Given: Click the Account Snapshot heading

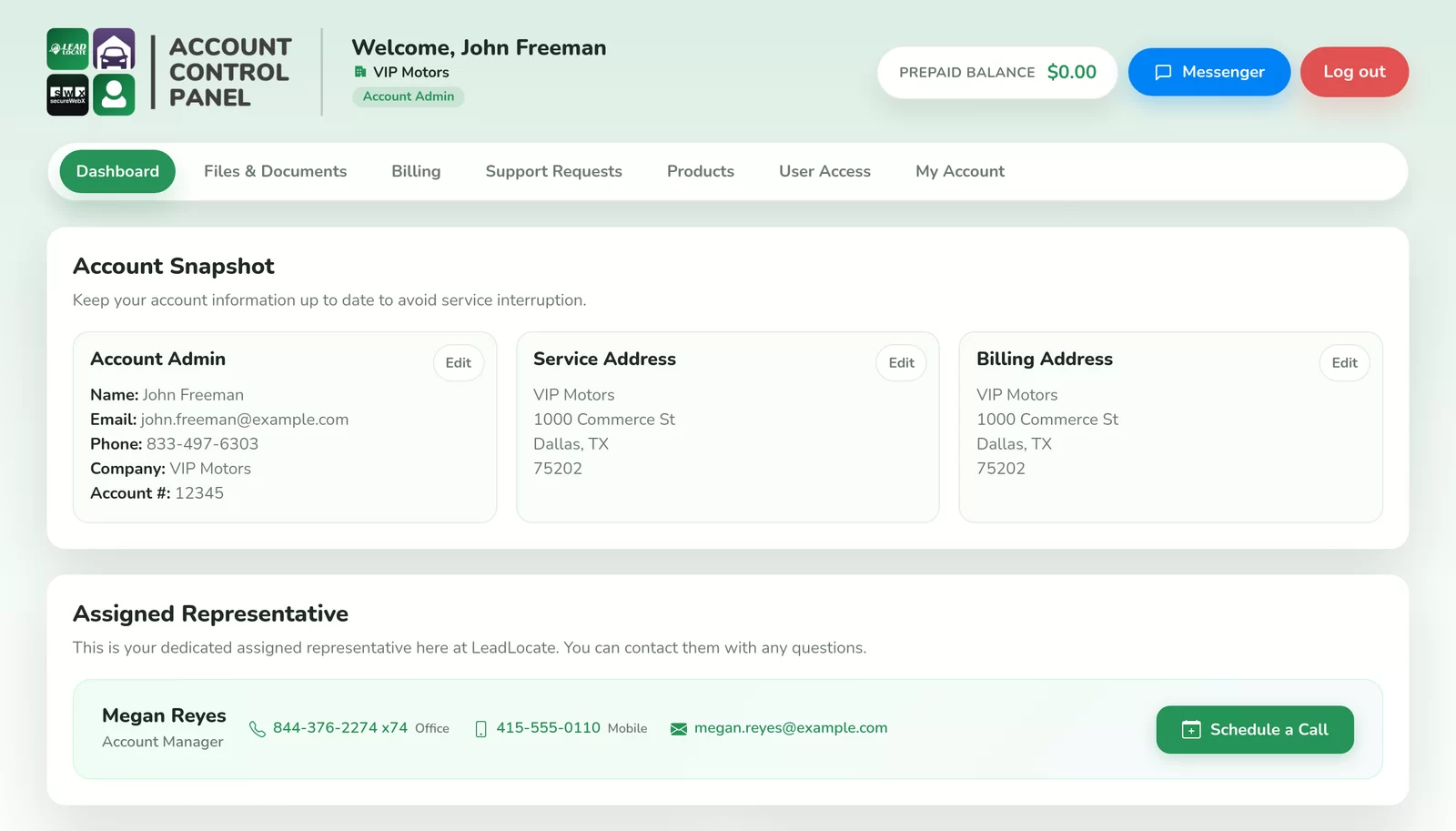Looking at the screenshot, I should (x=174, y=266).
